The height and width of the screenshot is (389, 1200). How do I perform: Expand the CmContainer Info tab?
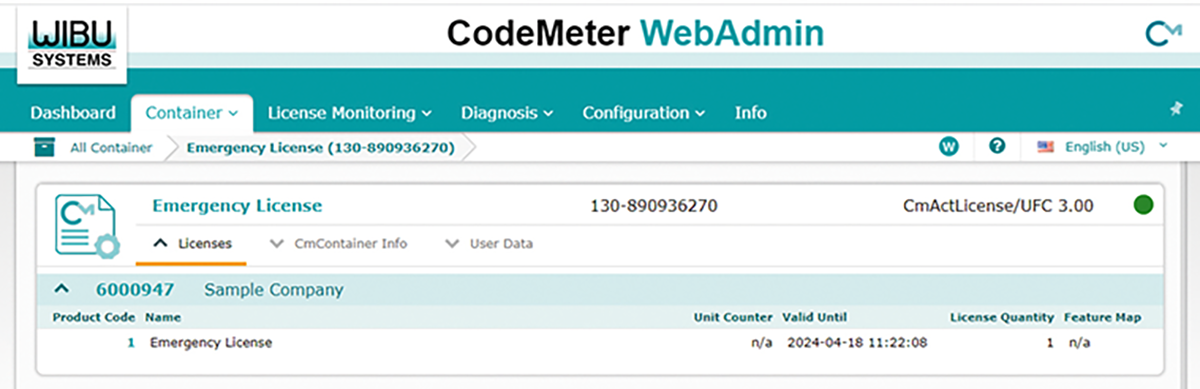[339, 243]
